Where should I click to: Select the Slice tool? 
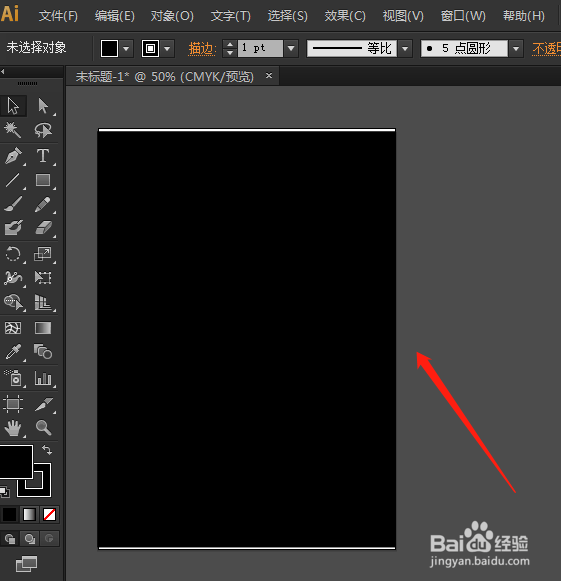tap(43, 404)
